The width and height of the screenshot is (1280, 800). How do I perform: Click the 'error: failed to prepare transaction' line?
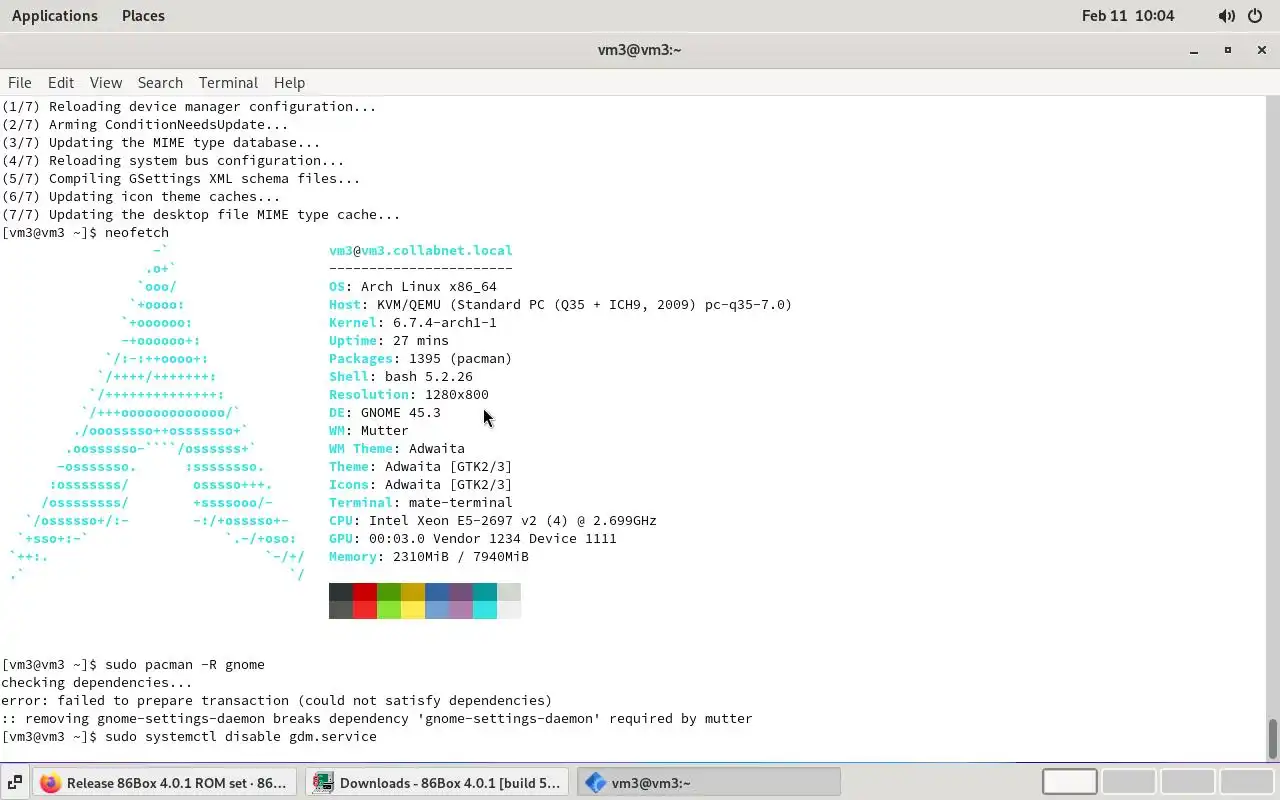pos(277,701)
